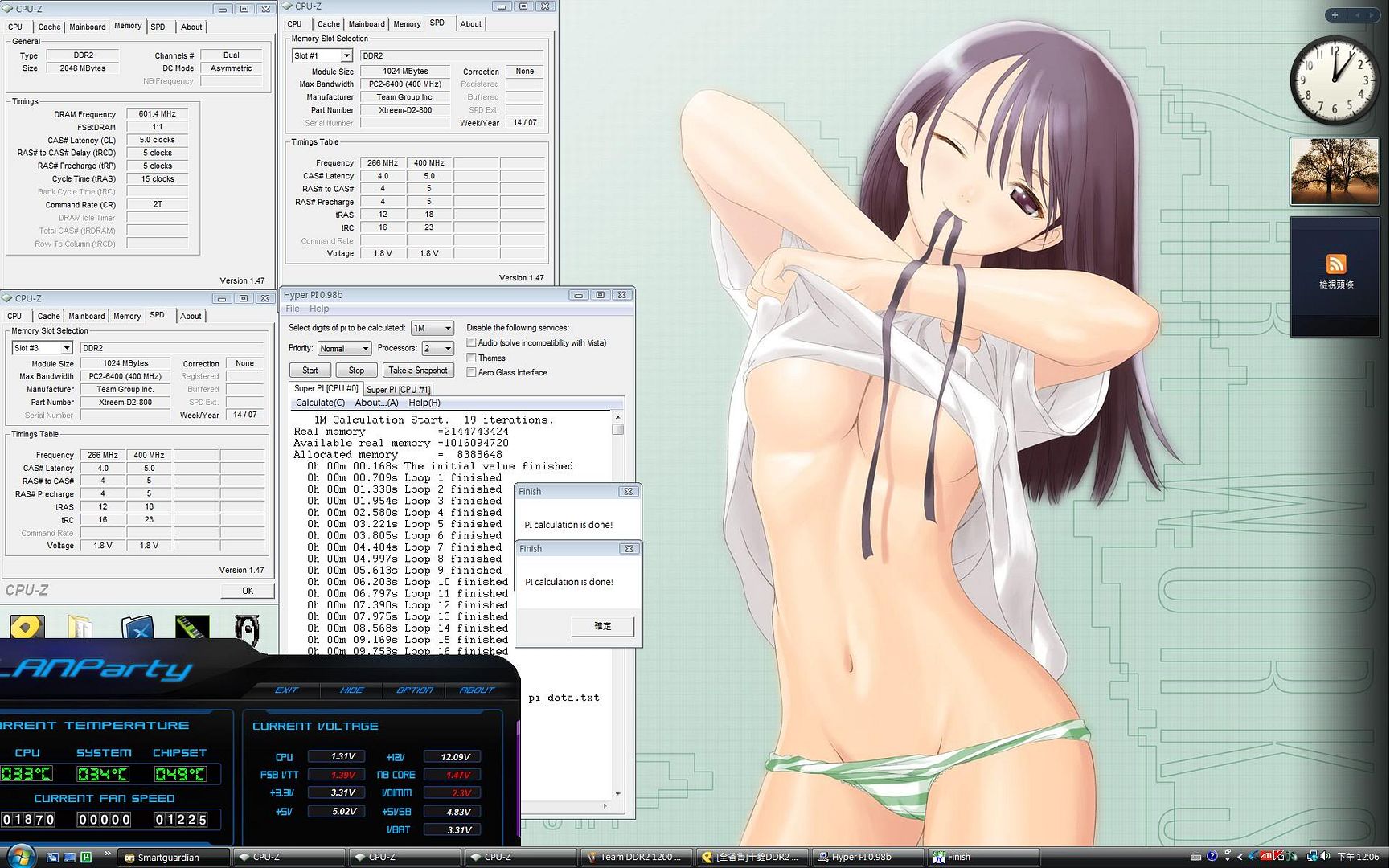The width and height of the screenshot is (1390, 868).
Task: Confirm the Finish dialog with 確定
Action: click(x=602, y=626)
